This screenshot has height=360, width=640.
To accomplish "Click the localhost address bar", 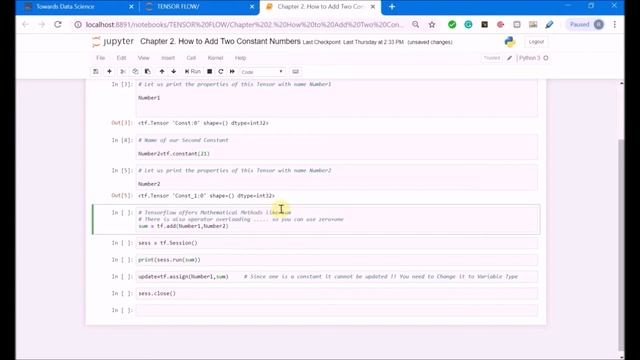I will (244, 24).
